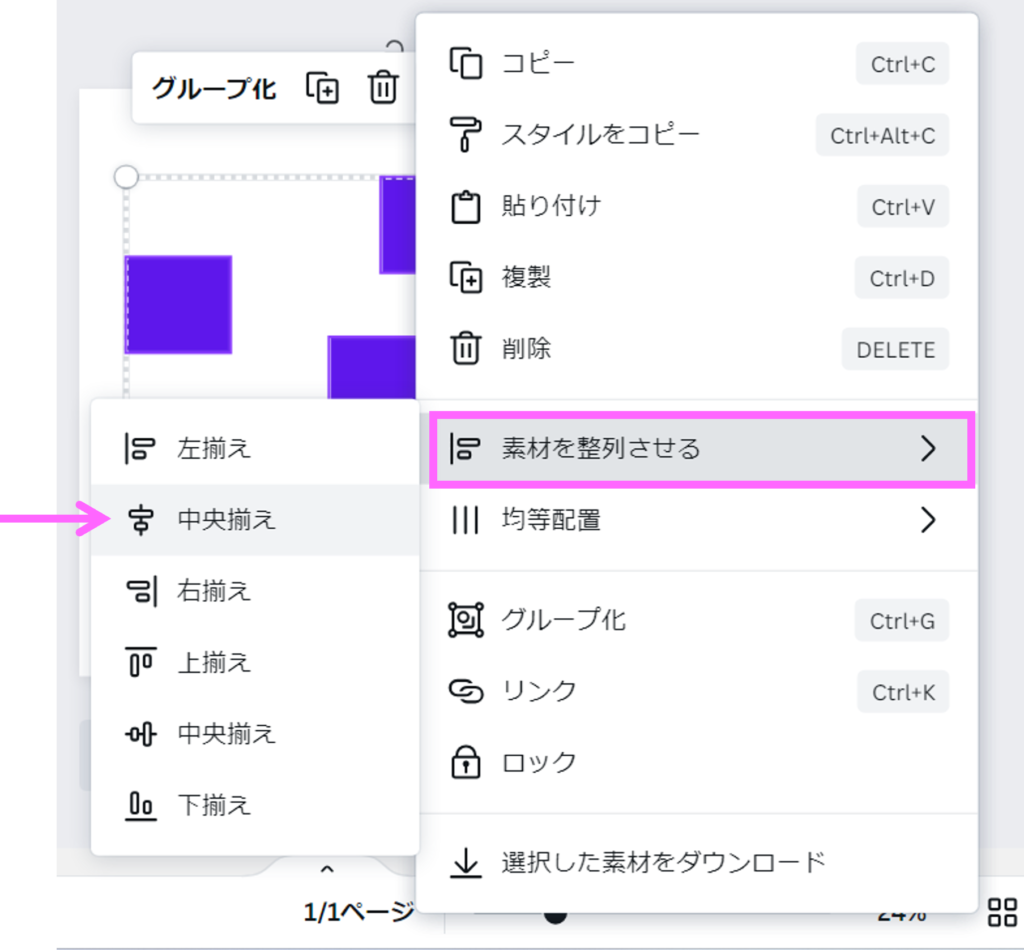Click the duplicate icon in the floating toolbar
This screenshot has height=950, width=1024.
tap(322, 88)
